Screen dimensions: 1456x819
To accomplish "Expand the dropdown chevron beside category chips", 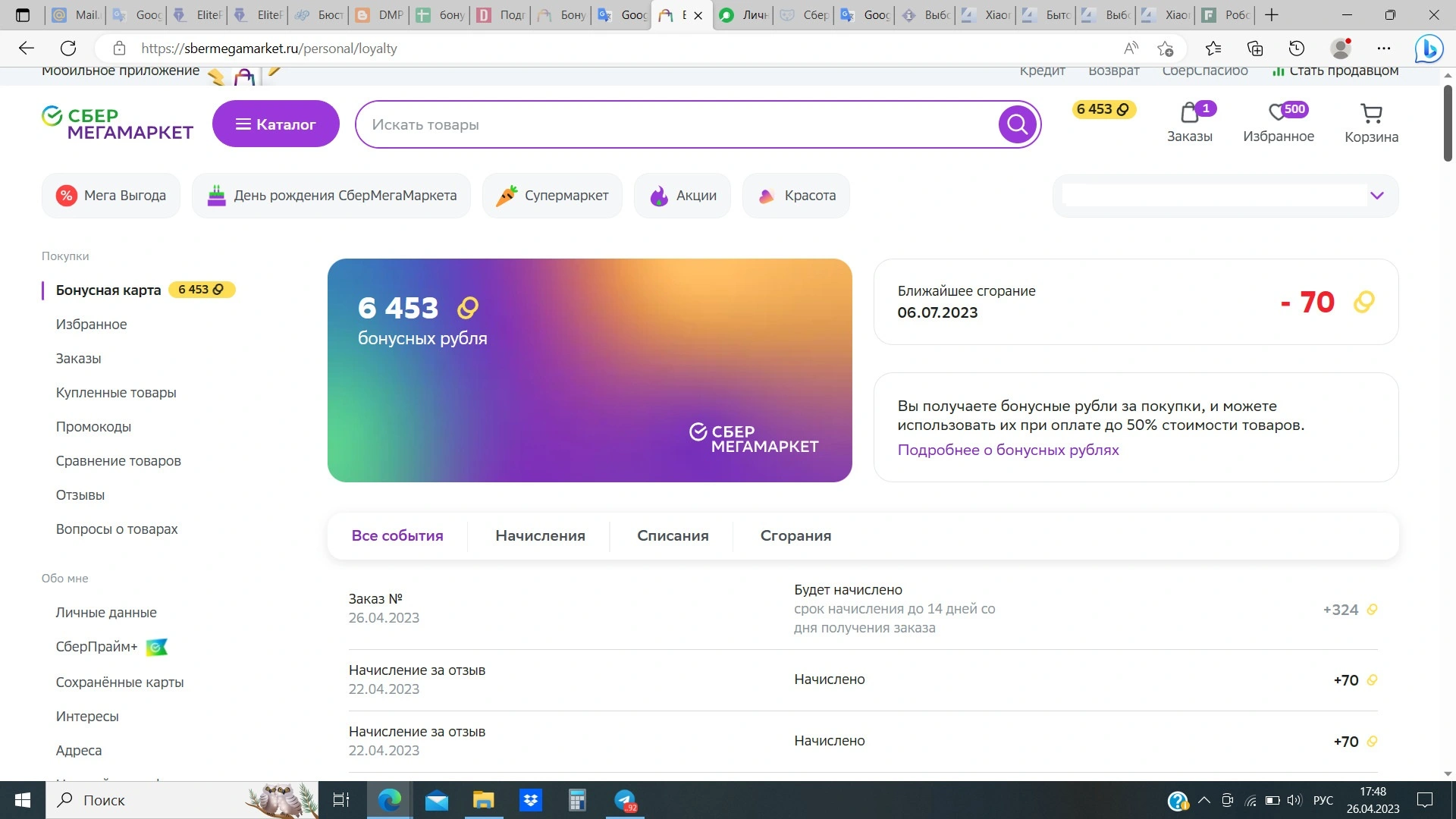I will click(x=1377, y=196).
